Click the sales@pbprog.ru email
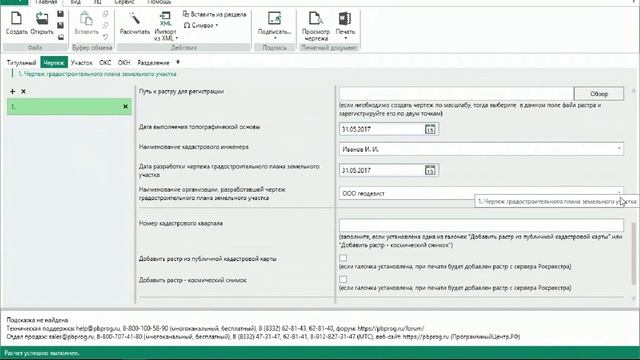Screen dimensions: 640x360 pos(71,337)
